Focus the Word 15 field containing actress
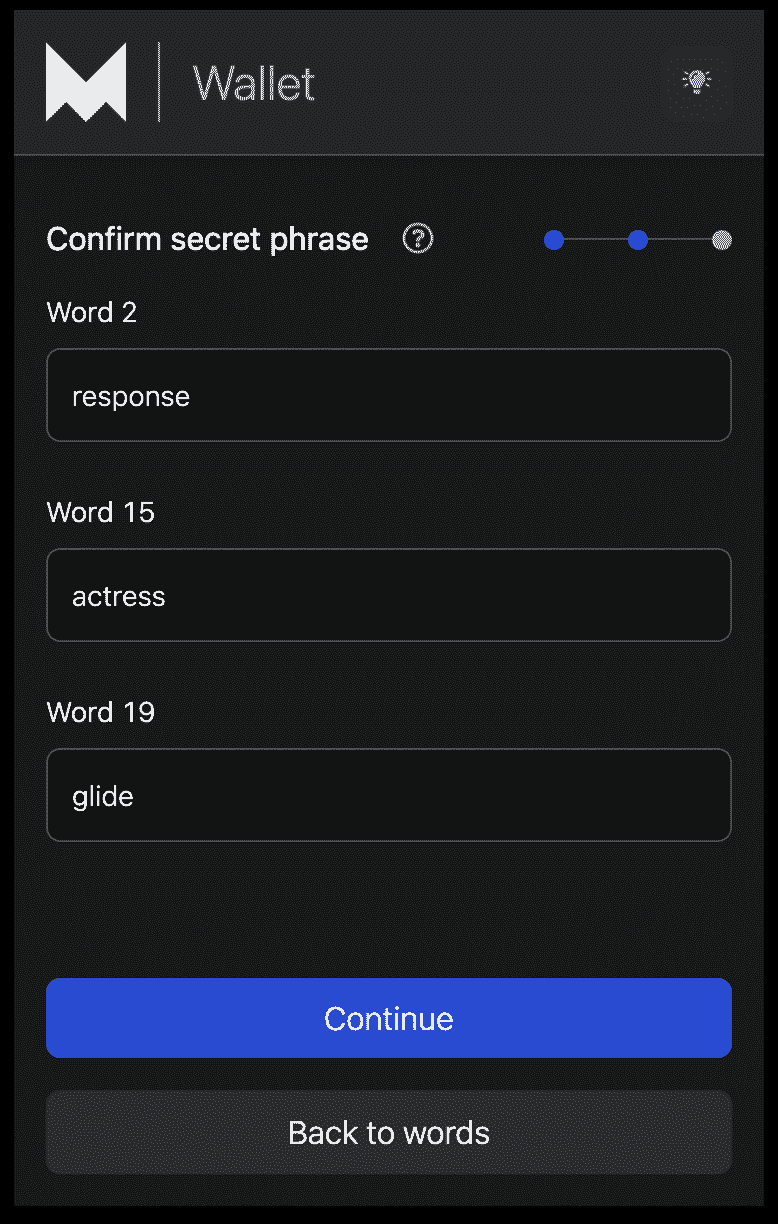778x1224 pixels. 388,595
